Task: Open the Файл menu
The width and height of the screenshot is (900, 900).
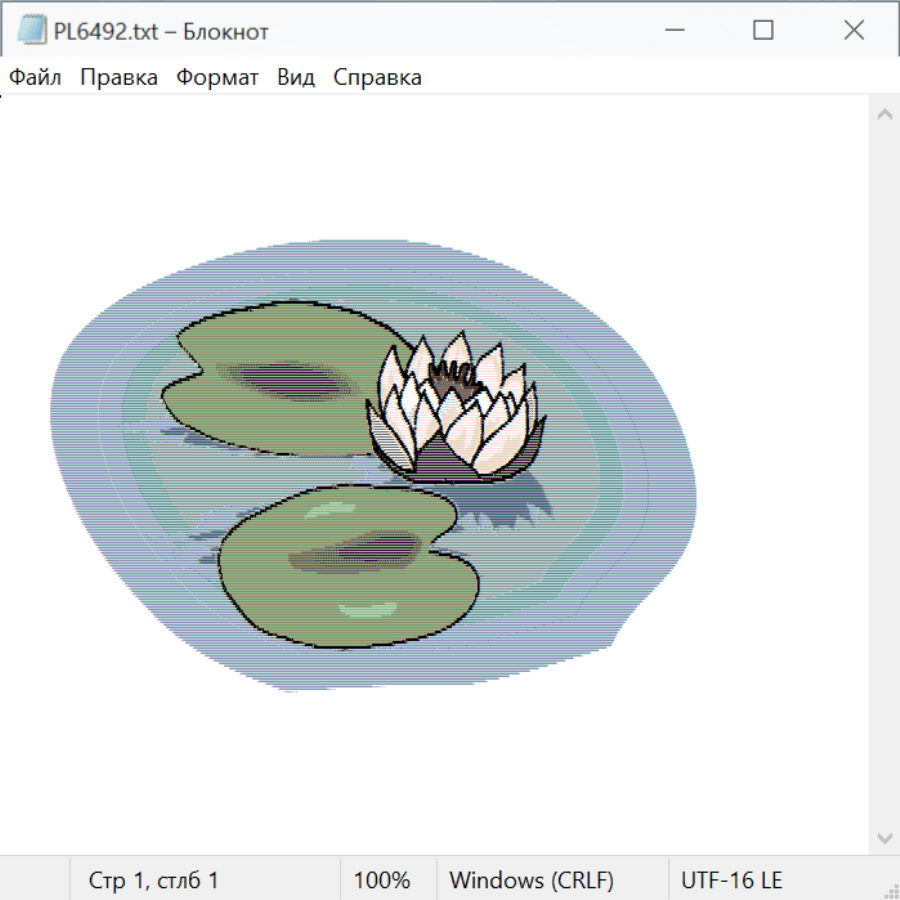Action: 35,77
